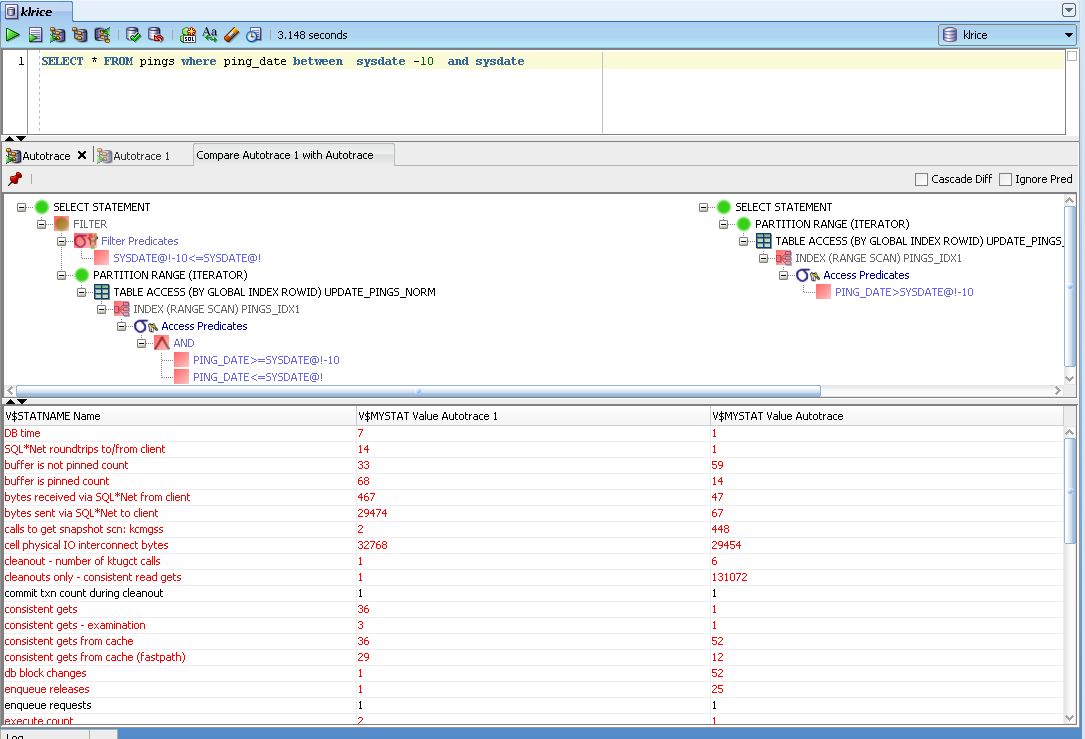
Task: Click 'buffer is not pinned count' row
Action: [533, 465]
